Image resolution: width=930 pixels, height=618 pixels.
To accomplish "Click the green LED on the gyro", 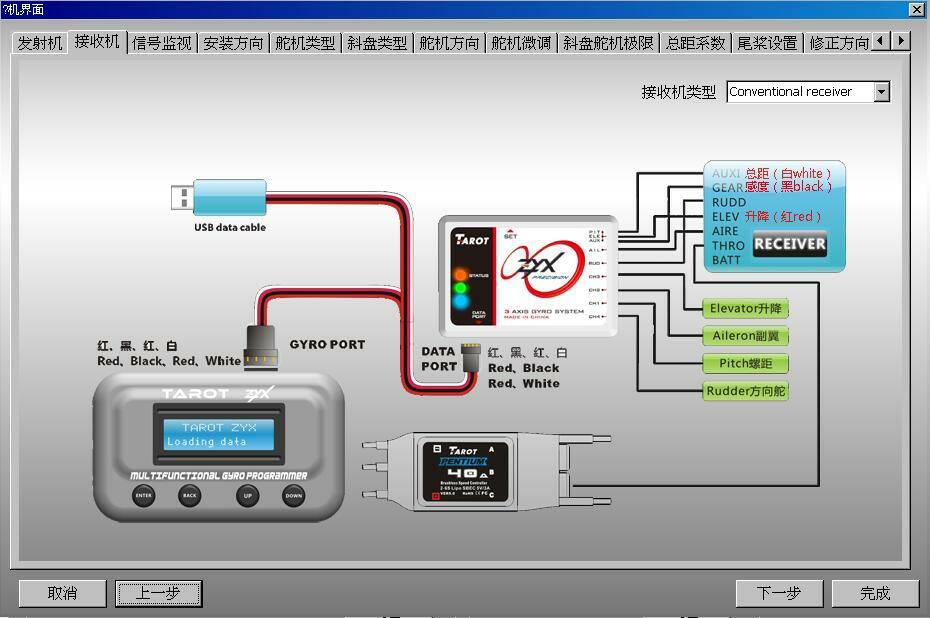I will coord(460,288).
